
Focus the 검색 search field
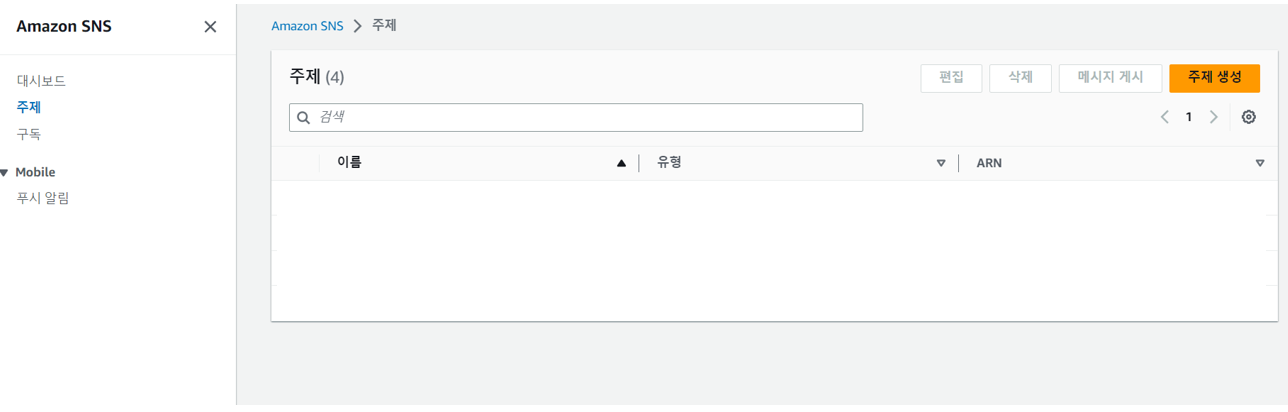tap(585, 118)
